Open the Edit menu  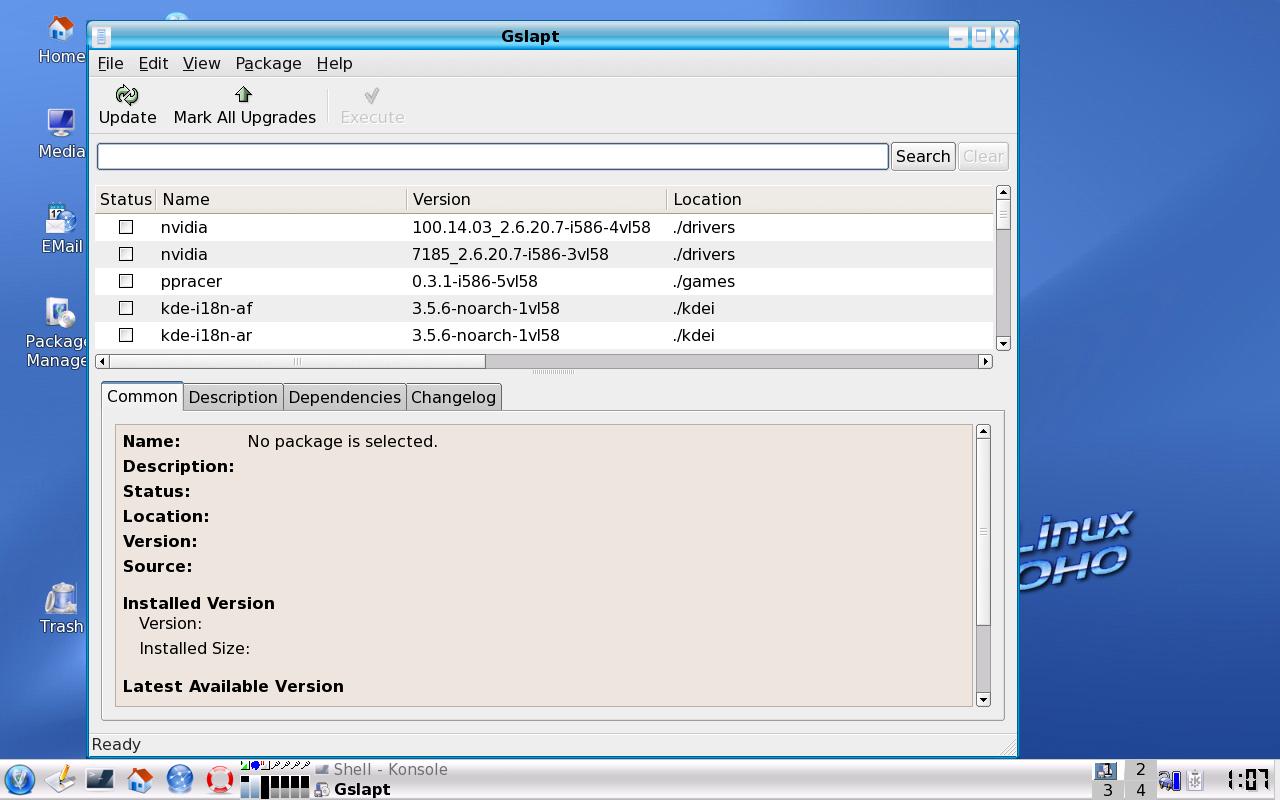click(x=153, y=63)
